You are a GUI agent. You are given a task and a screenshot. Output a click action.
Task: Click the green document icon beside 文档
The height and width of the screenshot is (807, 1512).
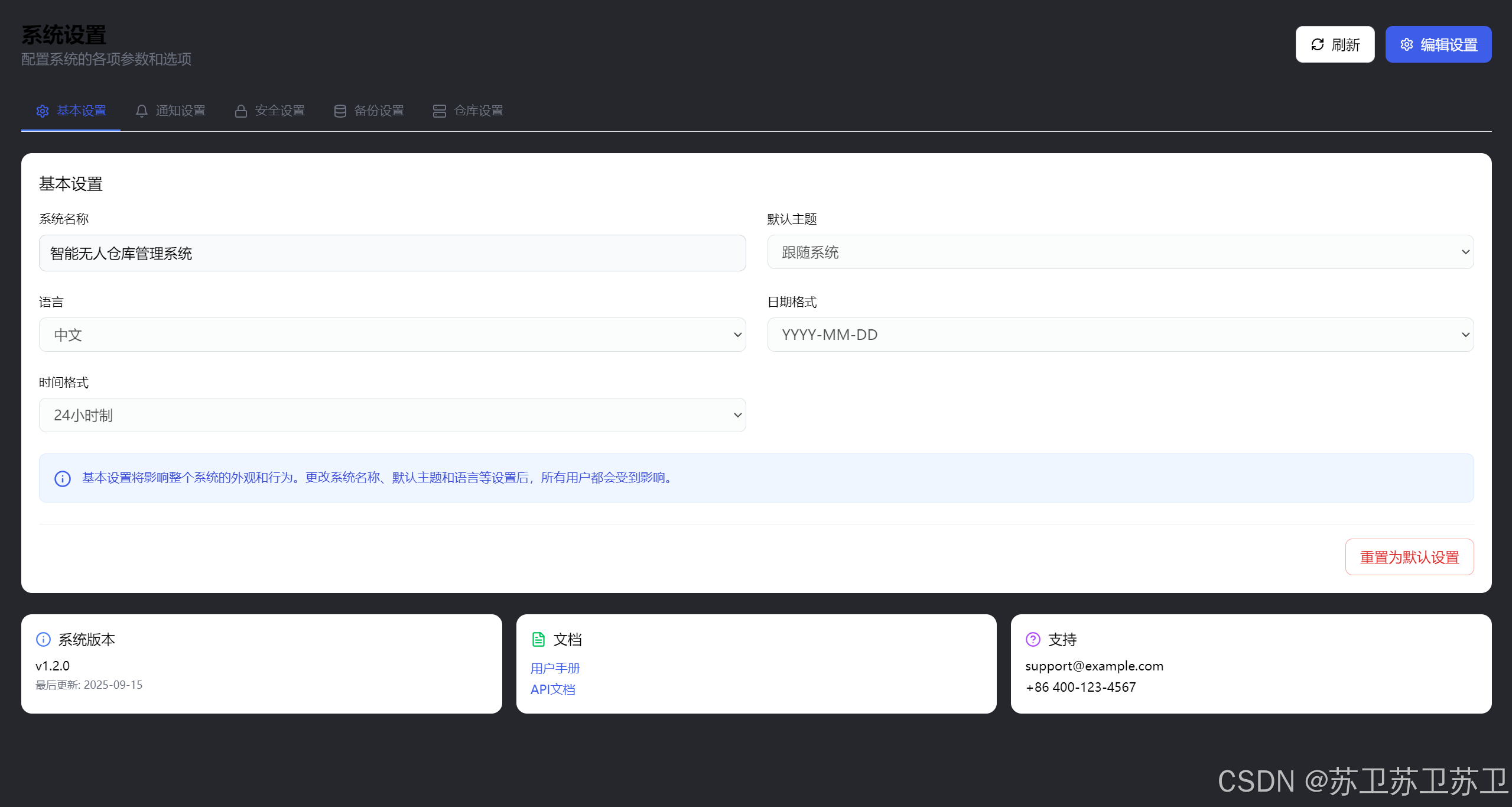[538, 639]
